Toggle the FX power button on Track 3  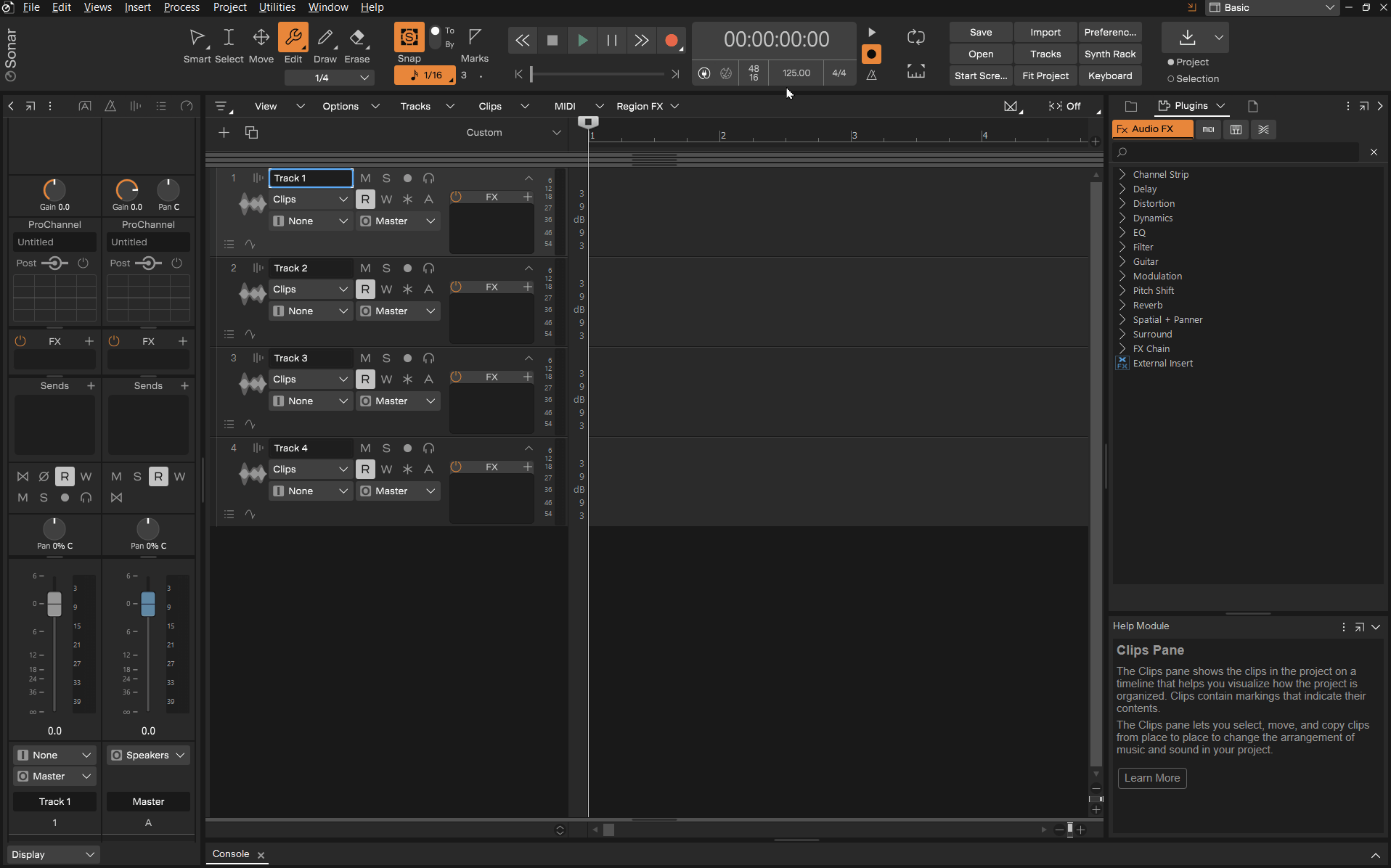pyautogui.click(x=456, y=377)
